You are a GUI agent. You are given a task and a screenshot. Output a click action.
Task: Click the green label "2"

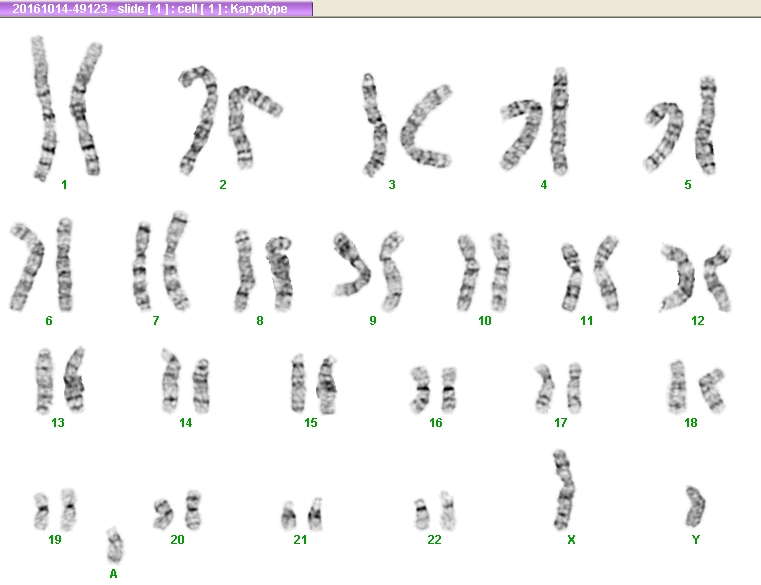223,184
